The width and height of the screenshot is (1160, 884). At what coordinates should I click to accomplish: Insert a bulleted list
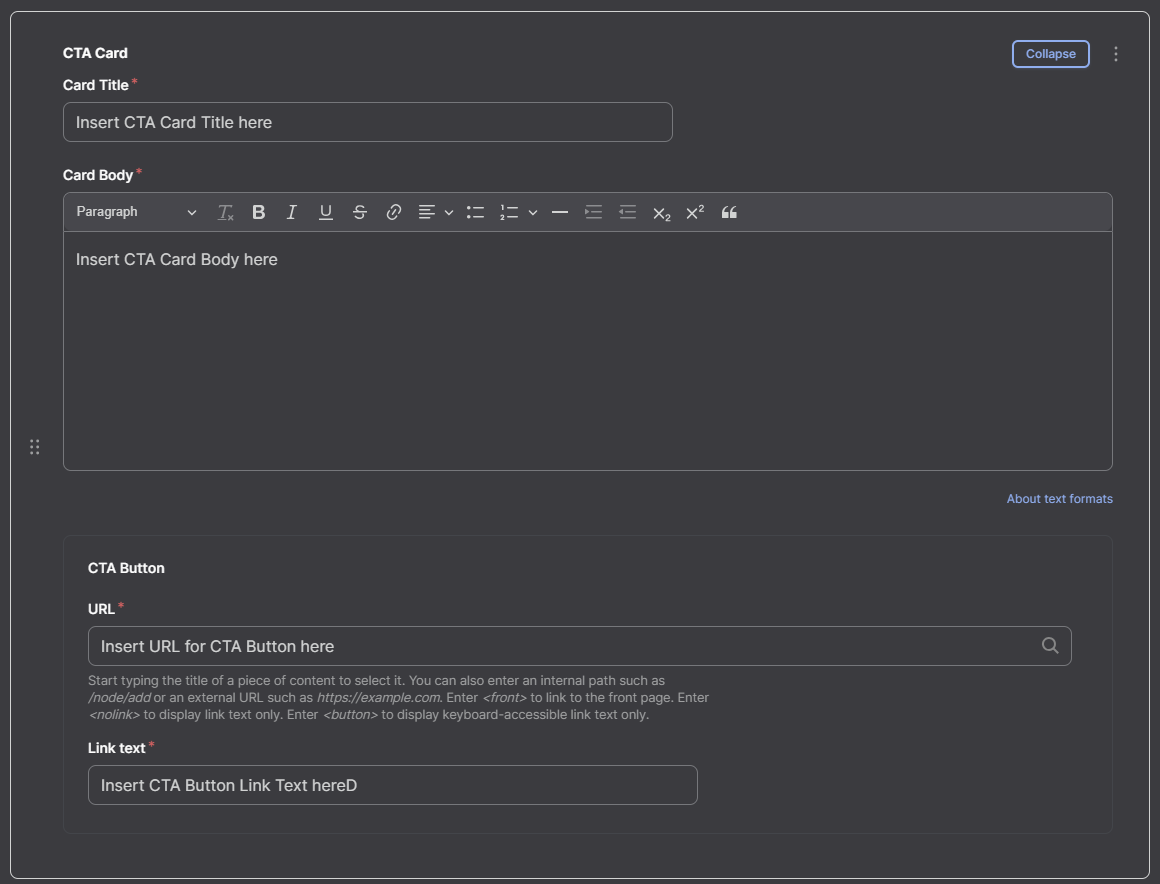tap(475, 212)
